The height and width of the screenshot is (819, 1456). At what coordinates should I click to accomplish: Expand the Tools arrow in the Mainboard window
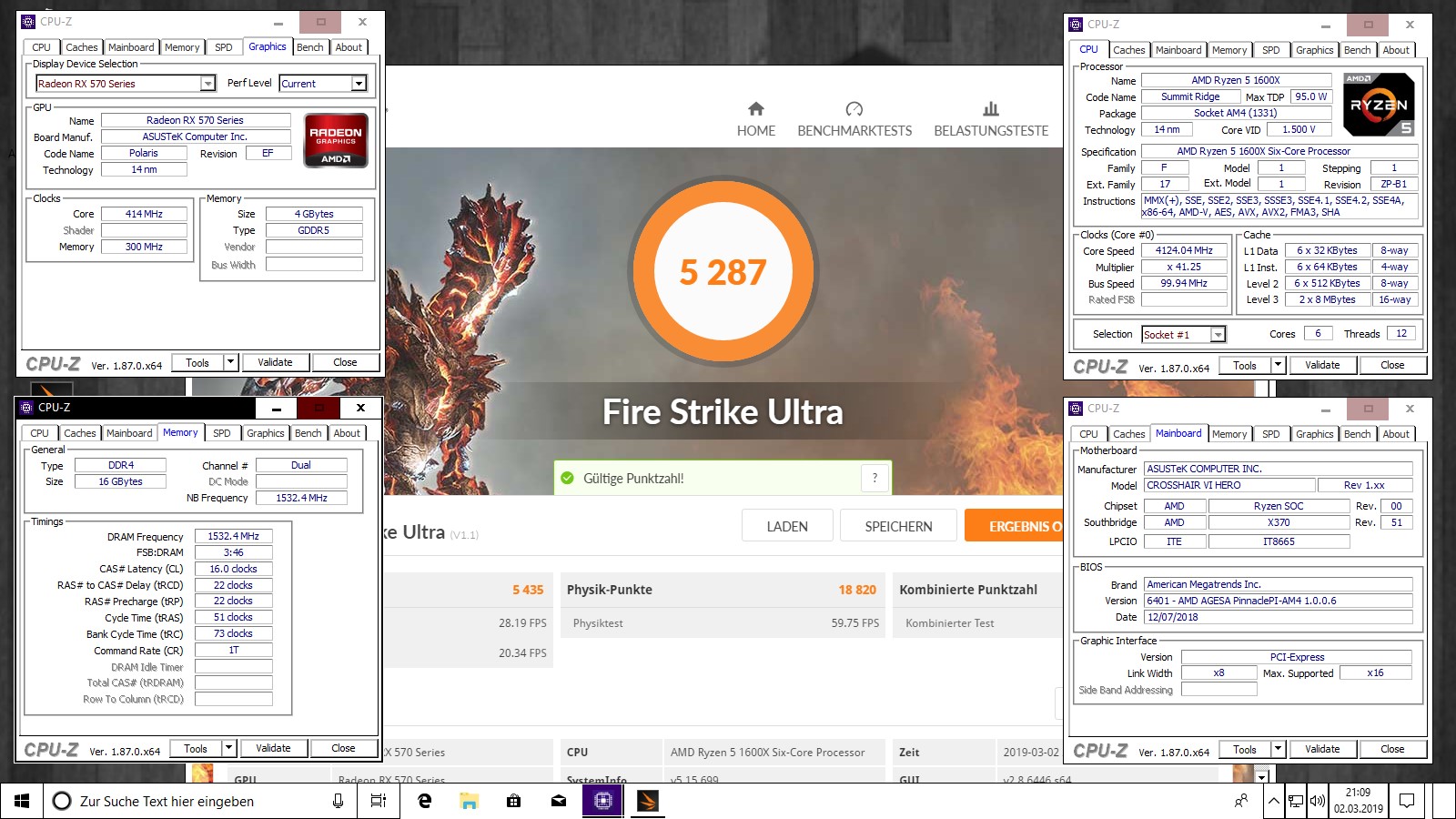click(1278, 749)
